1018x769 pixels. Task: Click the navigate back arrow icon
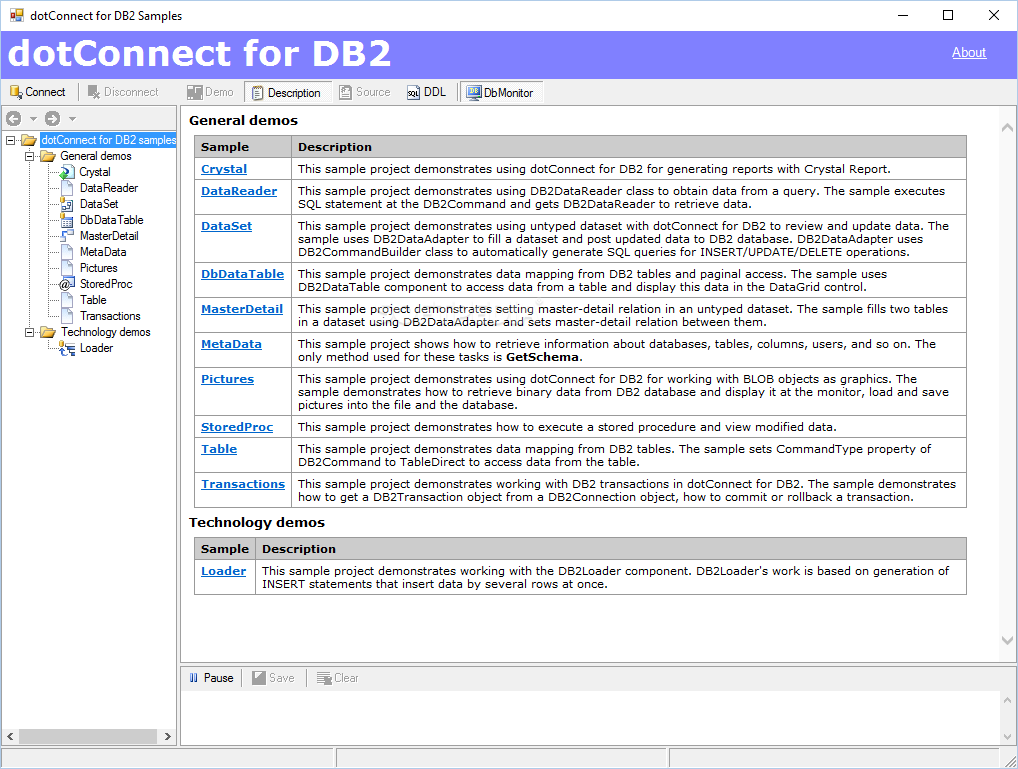14,118
